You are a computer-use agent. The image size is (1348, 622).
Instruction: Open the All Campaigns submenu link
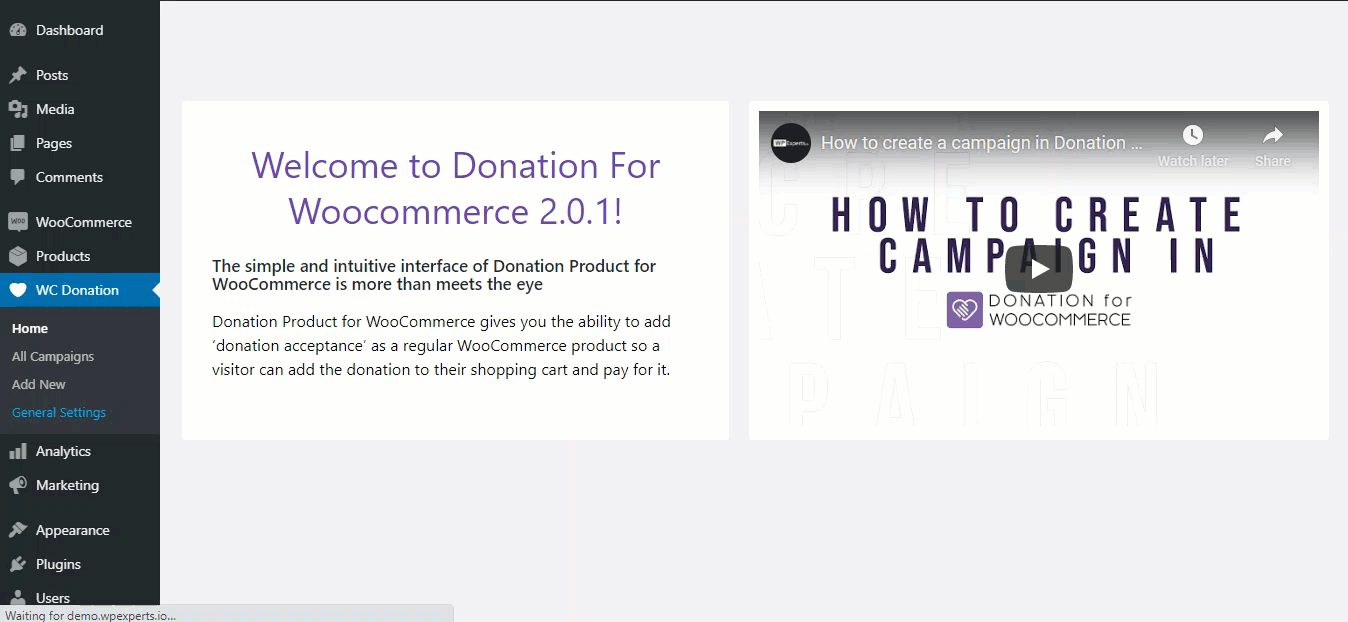(x=53, y=356)
